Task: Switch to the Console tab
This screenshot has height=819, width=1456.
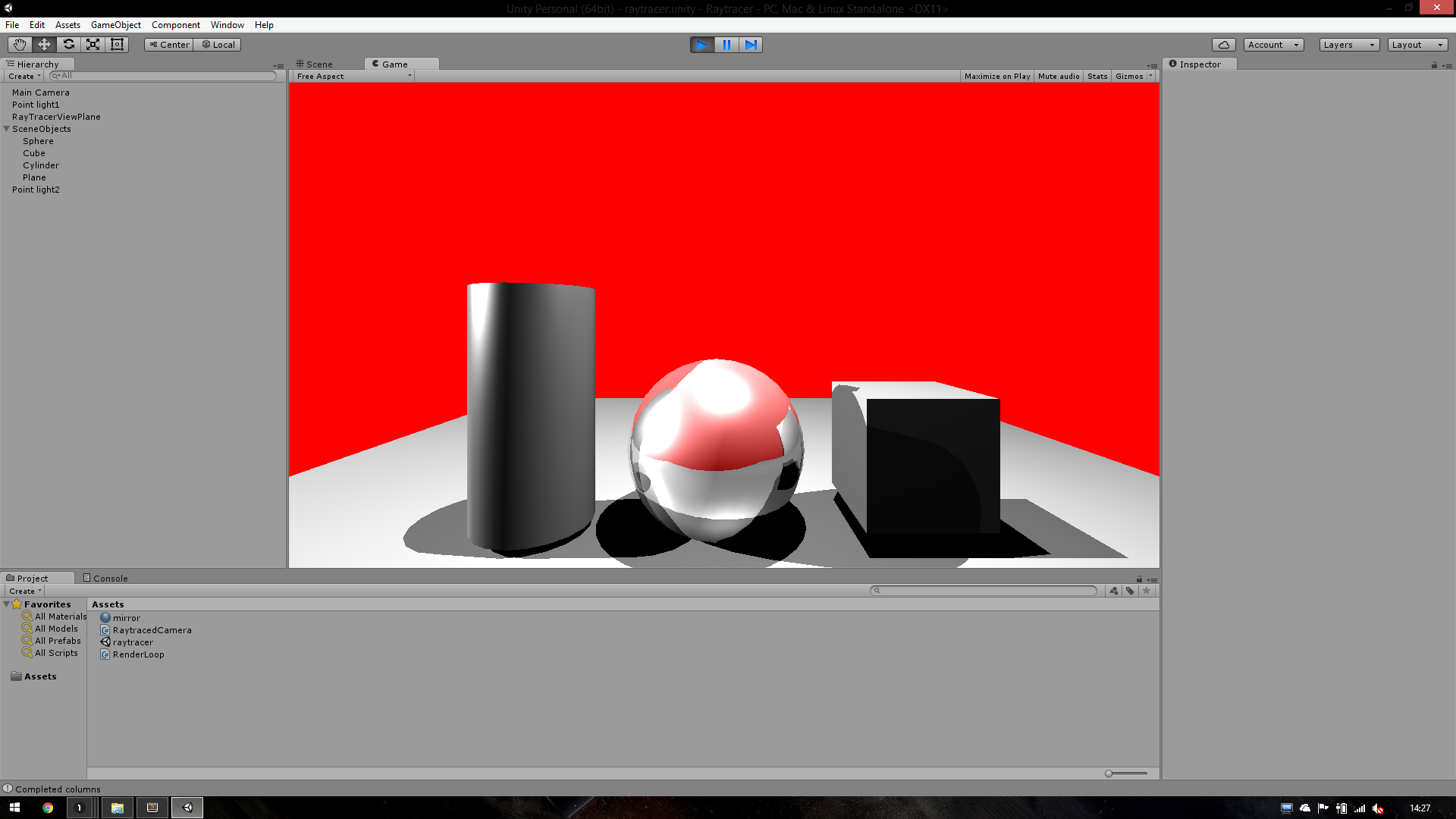Action: (x=110, y=577)
